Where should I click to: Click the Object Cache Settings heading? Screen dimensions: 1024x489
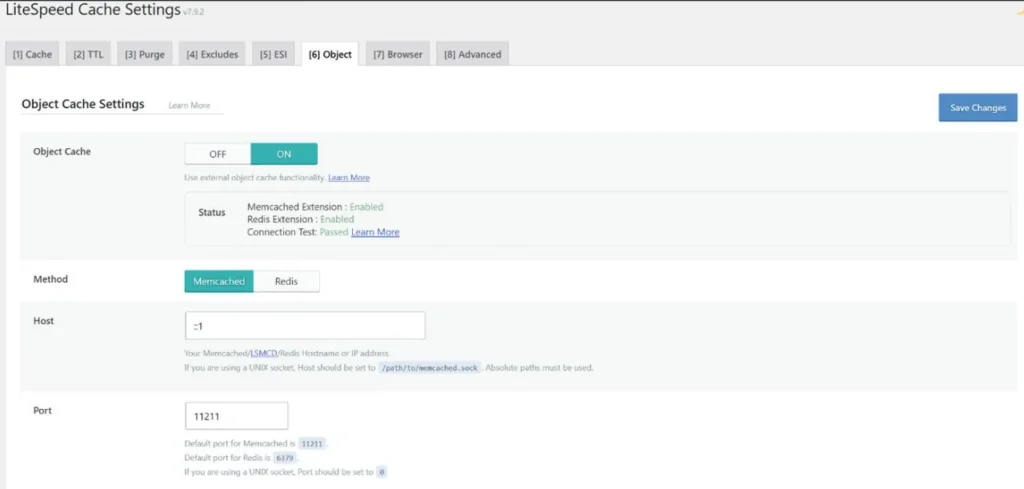83,104
